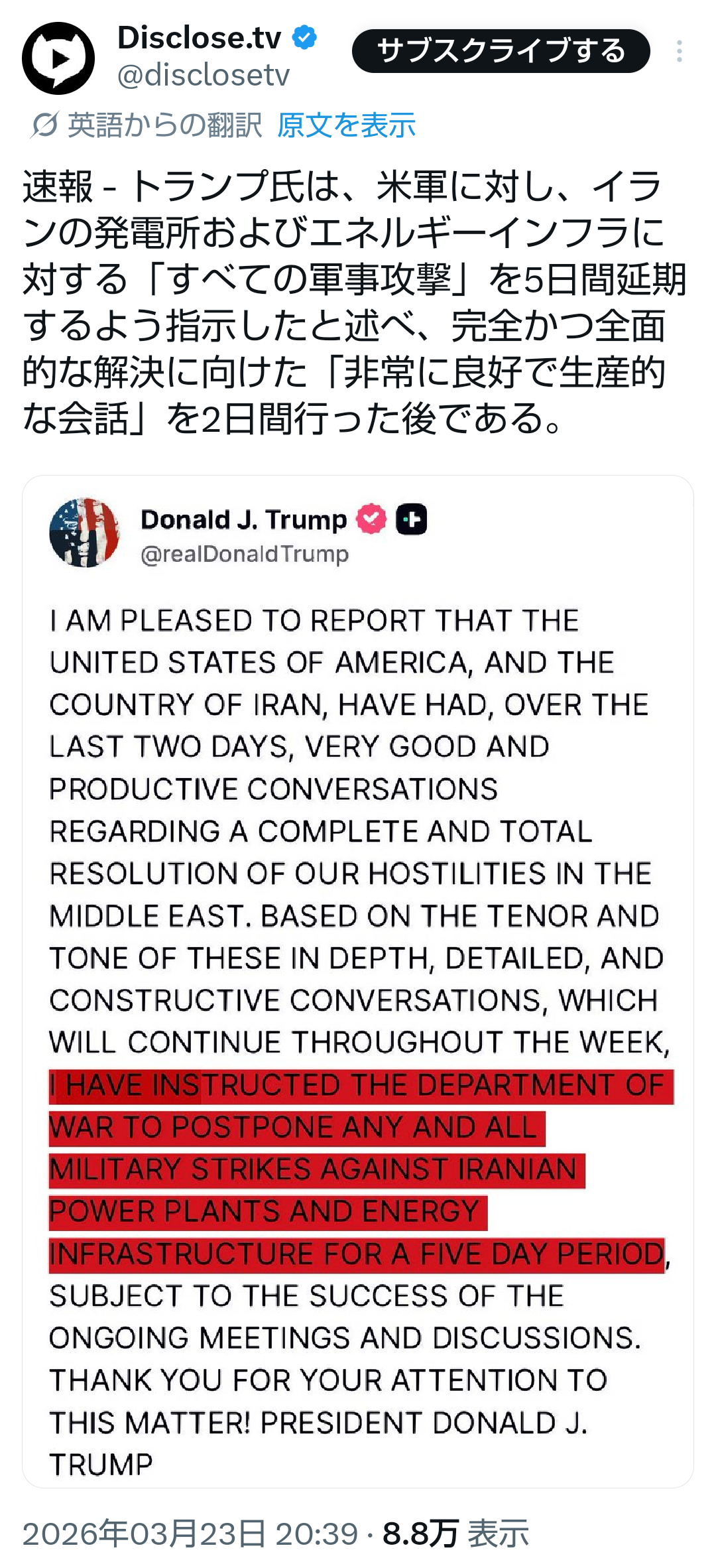The width and height of the screenshot is (716, 1568).
Task: Open the post timestamp 2026年03月23日 20:39
Action: pos(190,1534)
